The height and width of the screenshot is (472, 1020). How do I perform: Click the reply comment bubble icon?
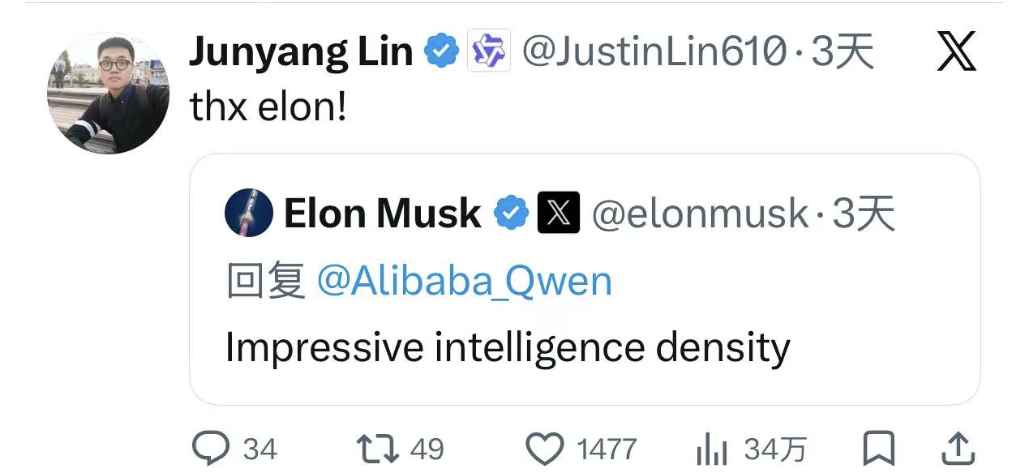pos(211,448)
